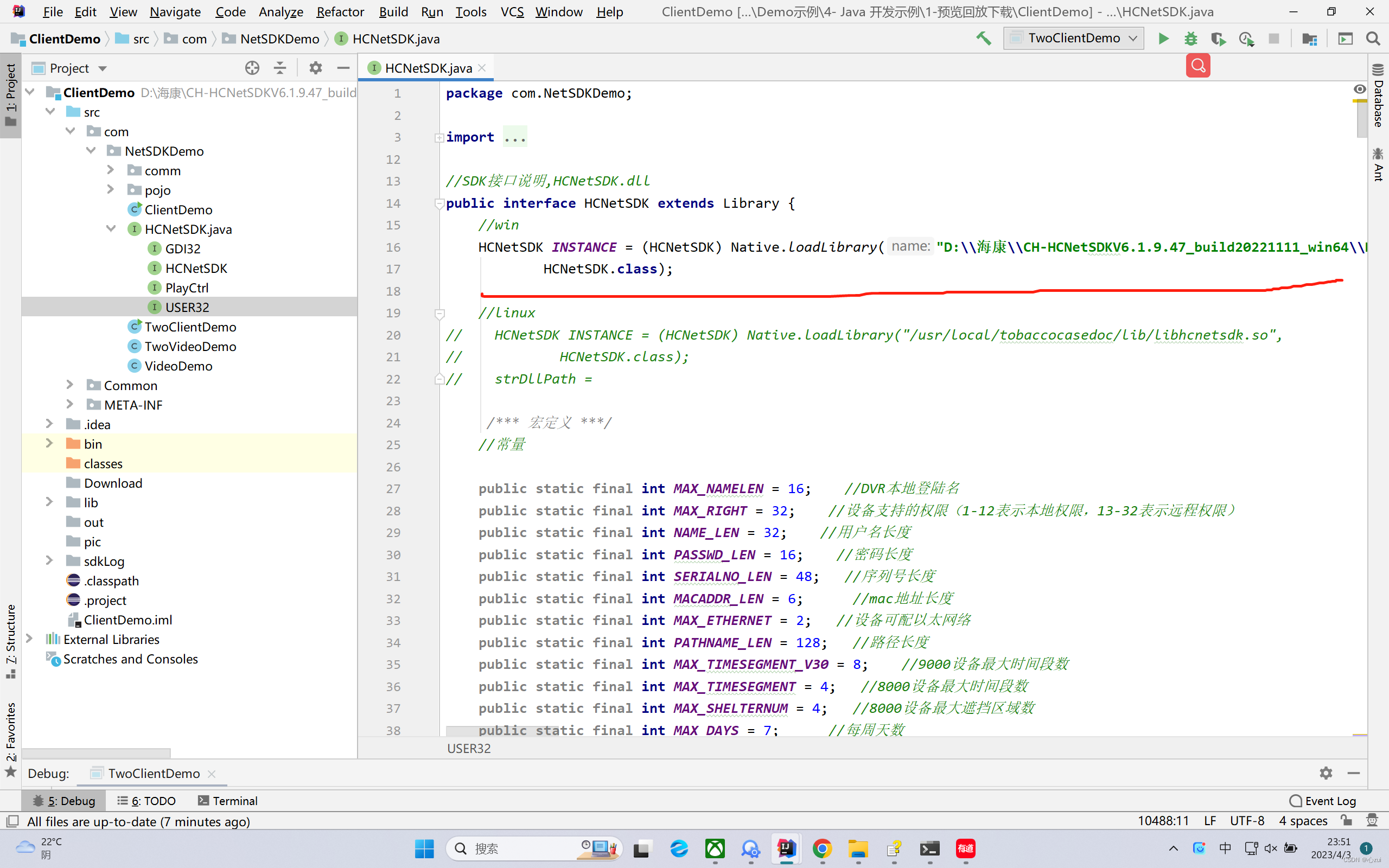This screenshot has width=1389, height=868.
Task: Close the HCNetSDK.java editor tab
Action: [x=482, y=68]
